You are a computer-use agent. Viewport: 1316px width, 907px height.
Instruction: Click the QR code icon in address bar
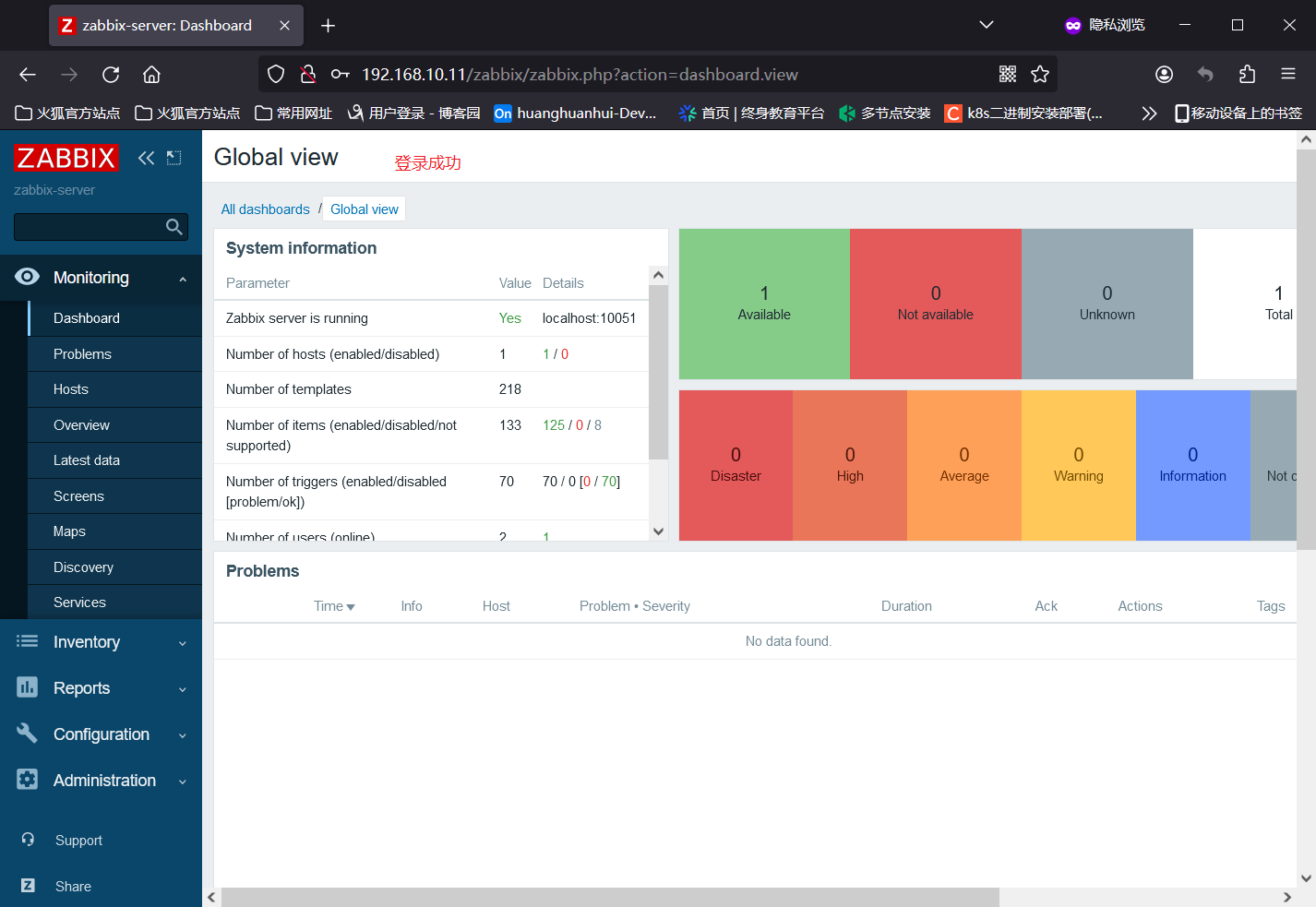(x=1008, y=75)
